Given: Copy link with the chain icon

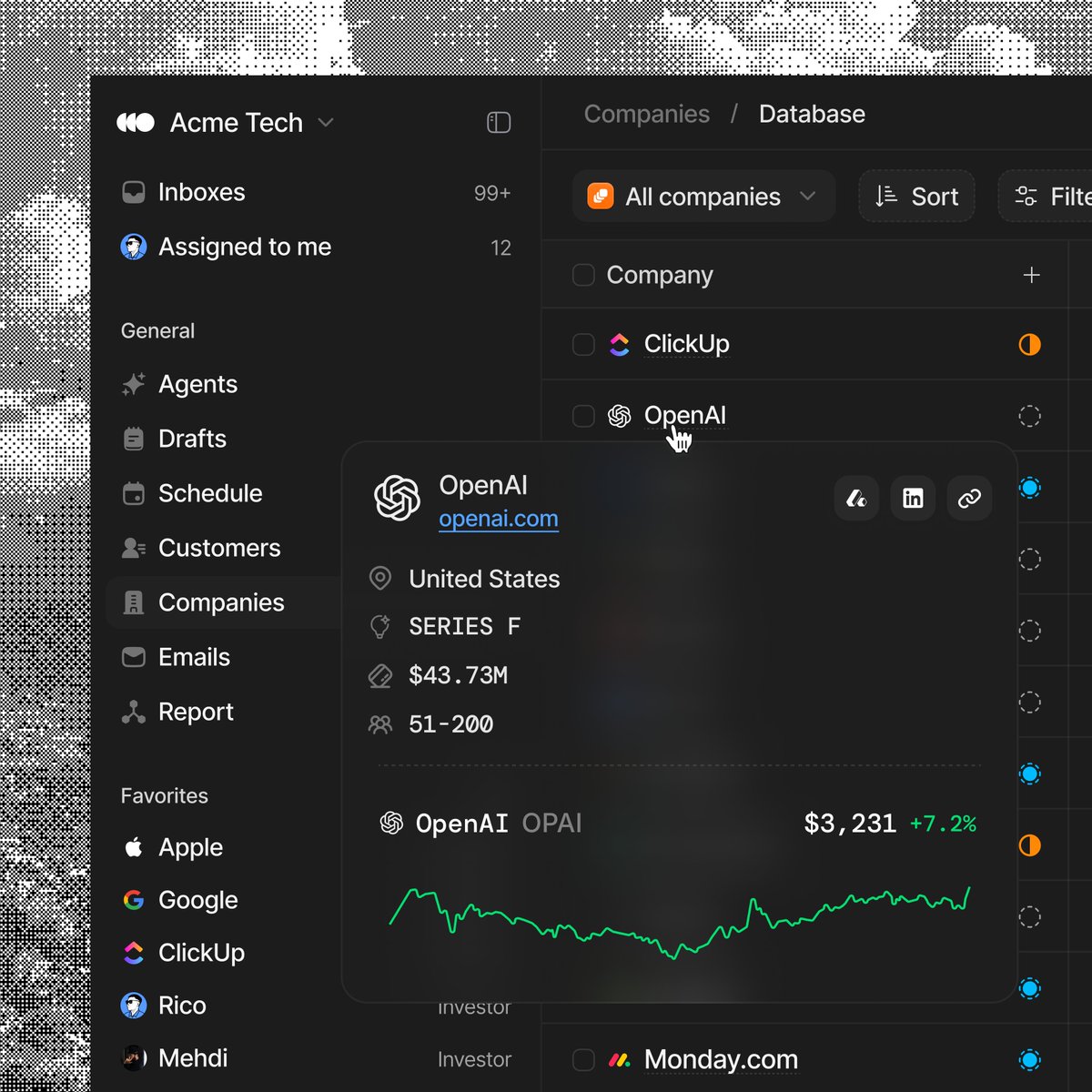Looking at the screenshot, I should (x=969, y=498).
